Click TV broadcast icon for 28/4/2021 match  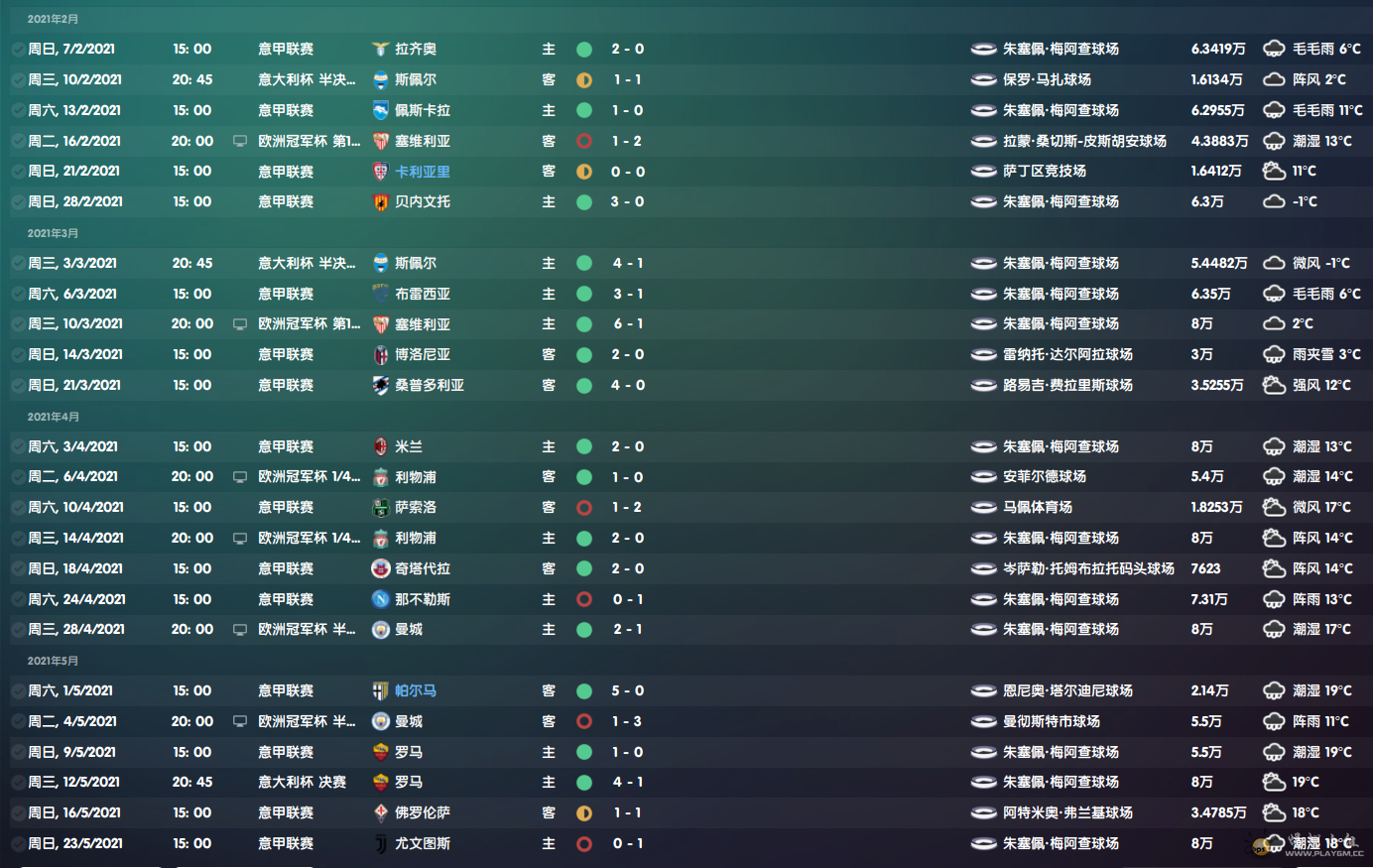239,629
